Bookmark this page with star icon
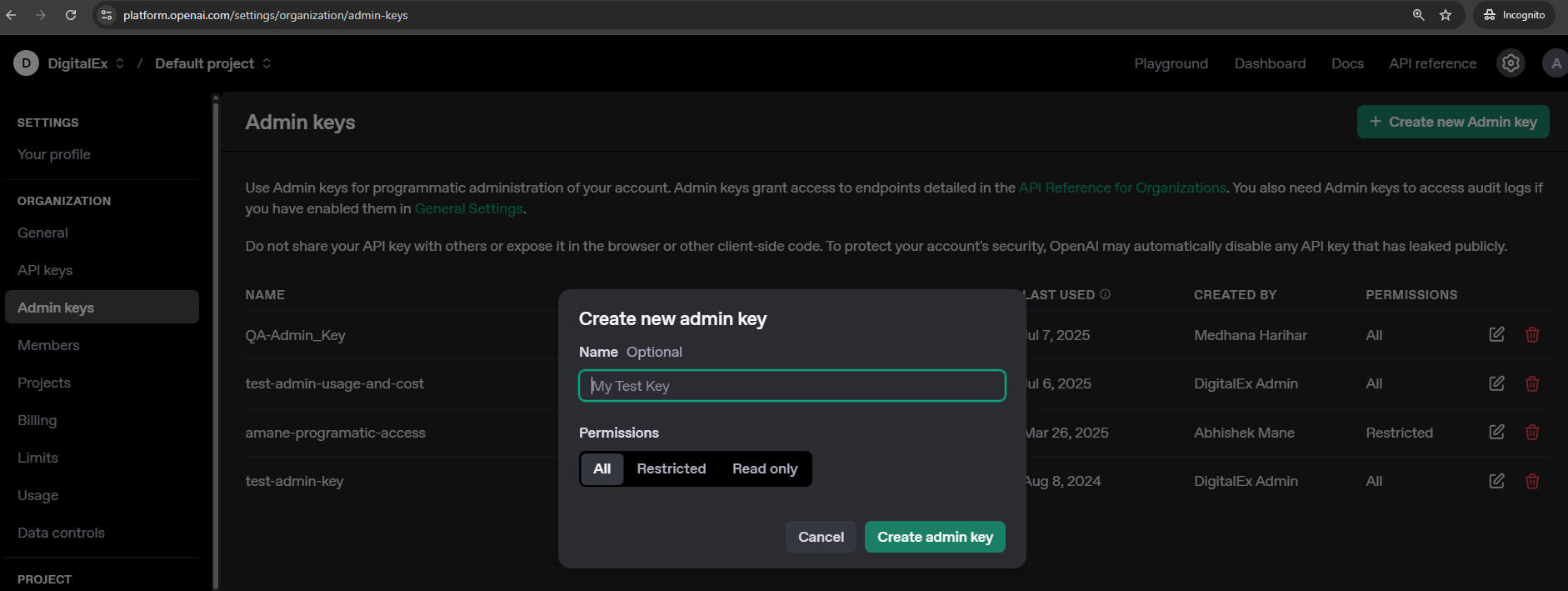Viewport: 1568px width, 591px height. tap(1446, 15)
